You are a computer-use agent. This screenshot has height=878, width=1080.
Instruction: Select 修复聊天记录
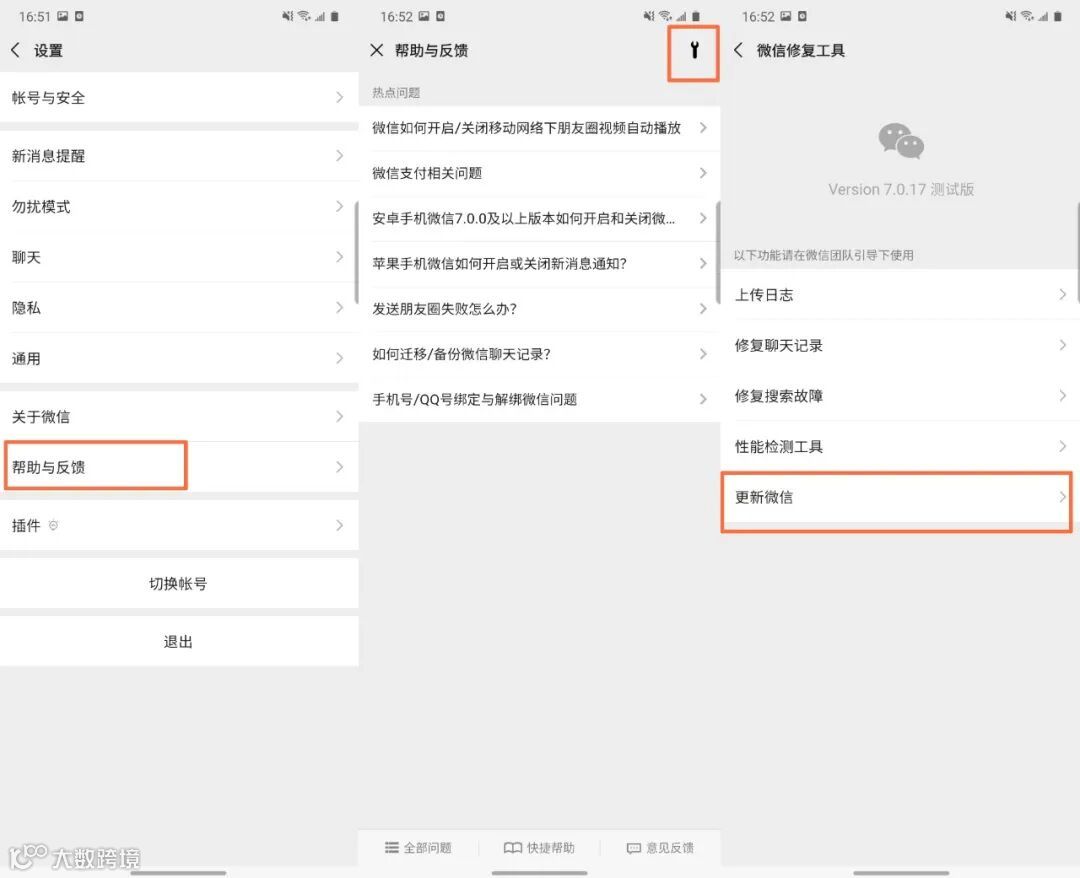click(x=900, y=345)
